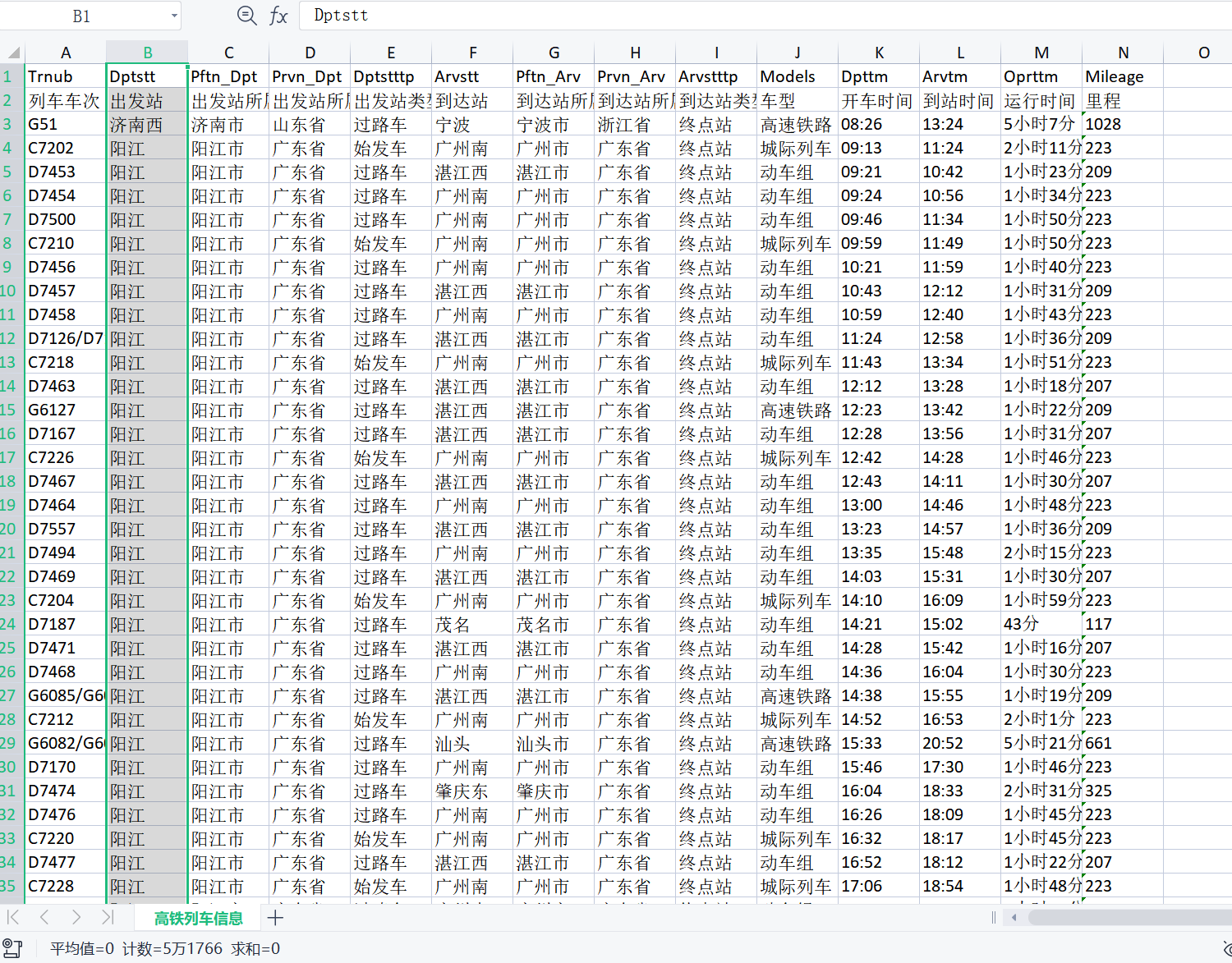Select the Trnub header cell
The image size is (1232, 963).
coord(66,76)
